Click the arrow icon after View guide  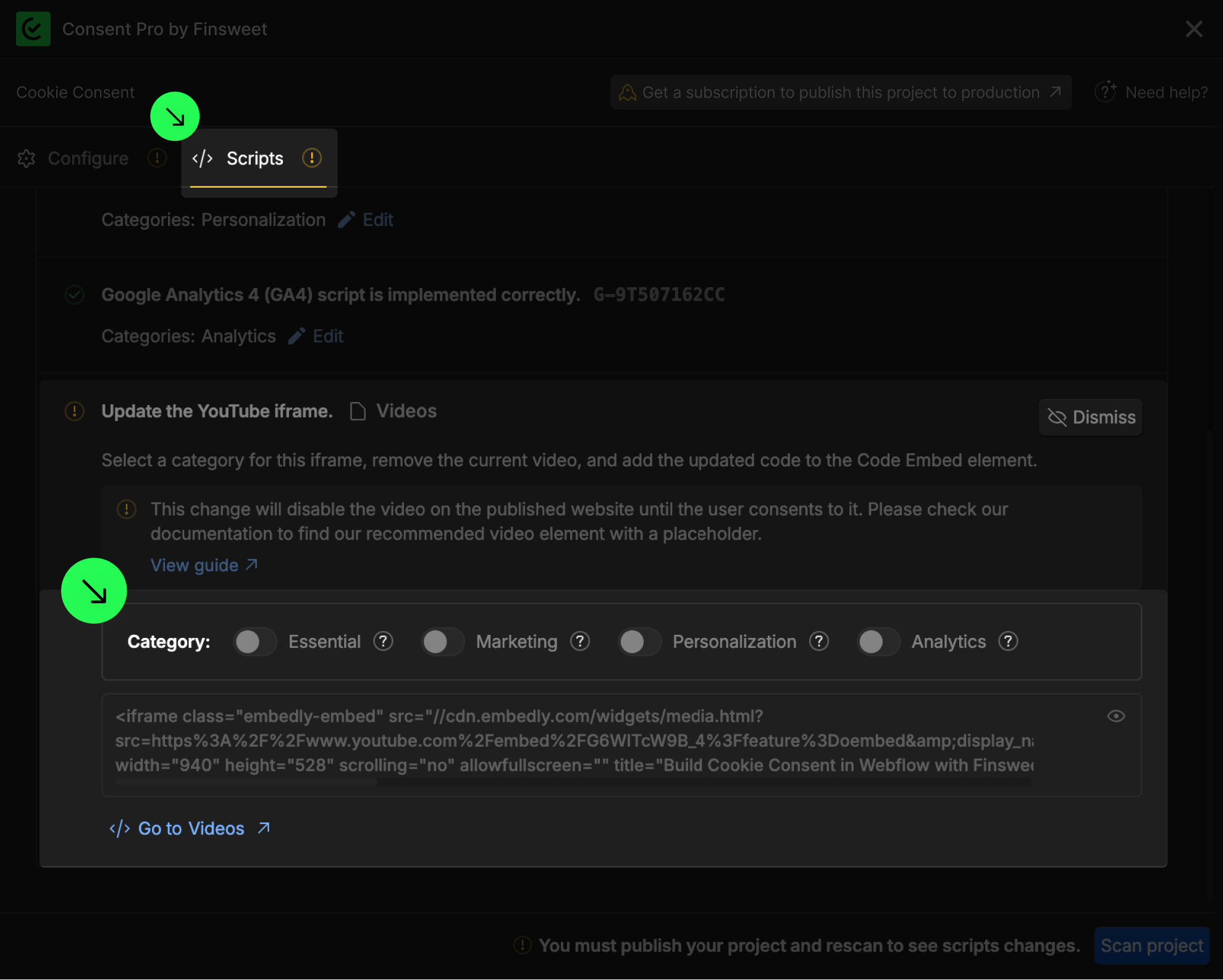coord(251,564)
